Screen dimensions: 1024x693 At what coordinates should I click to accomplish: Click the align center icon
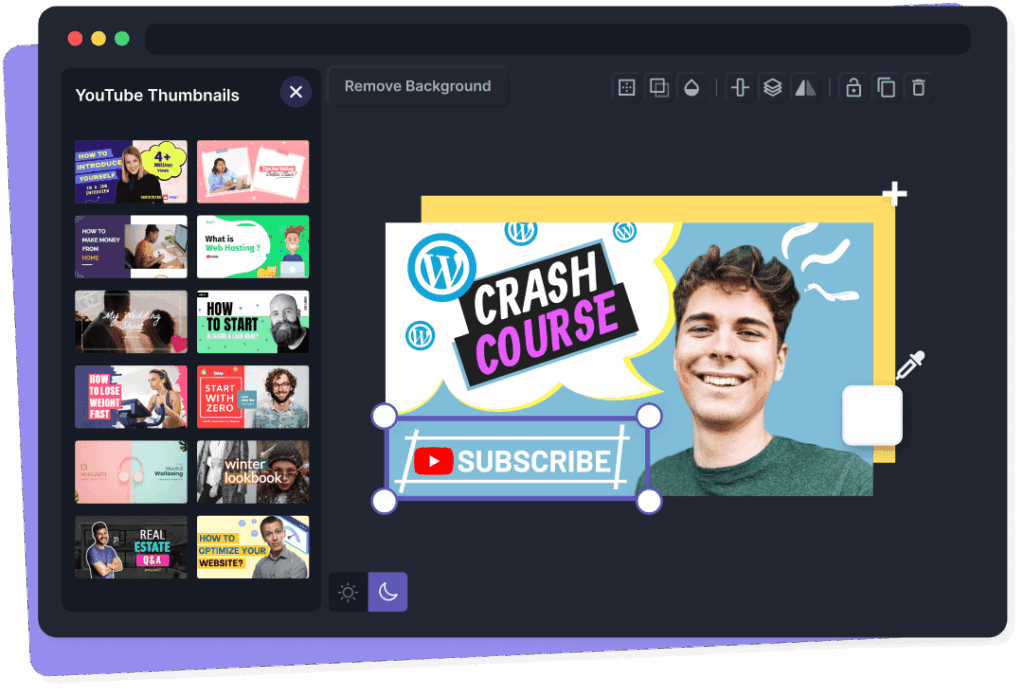point(740,88)
